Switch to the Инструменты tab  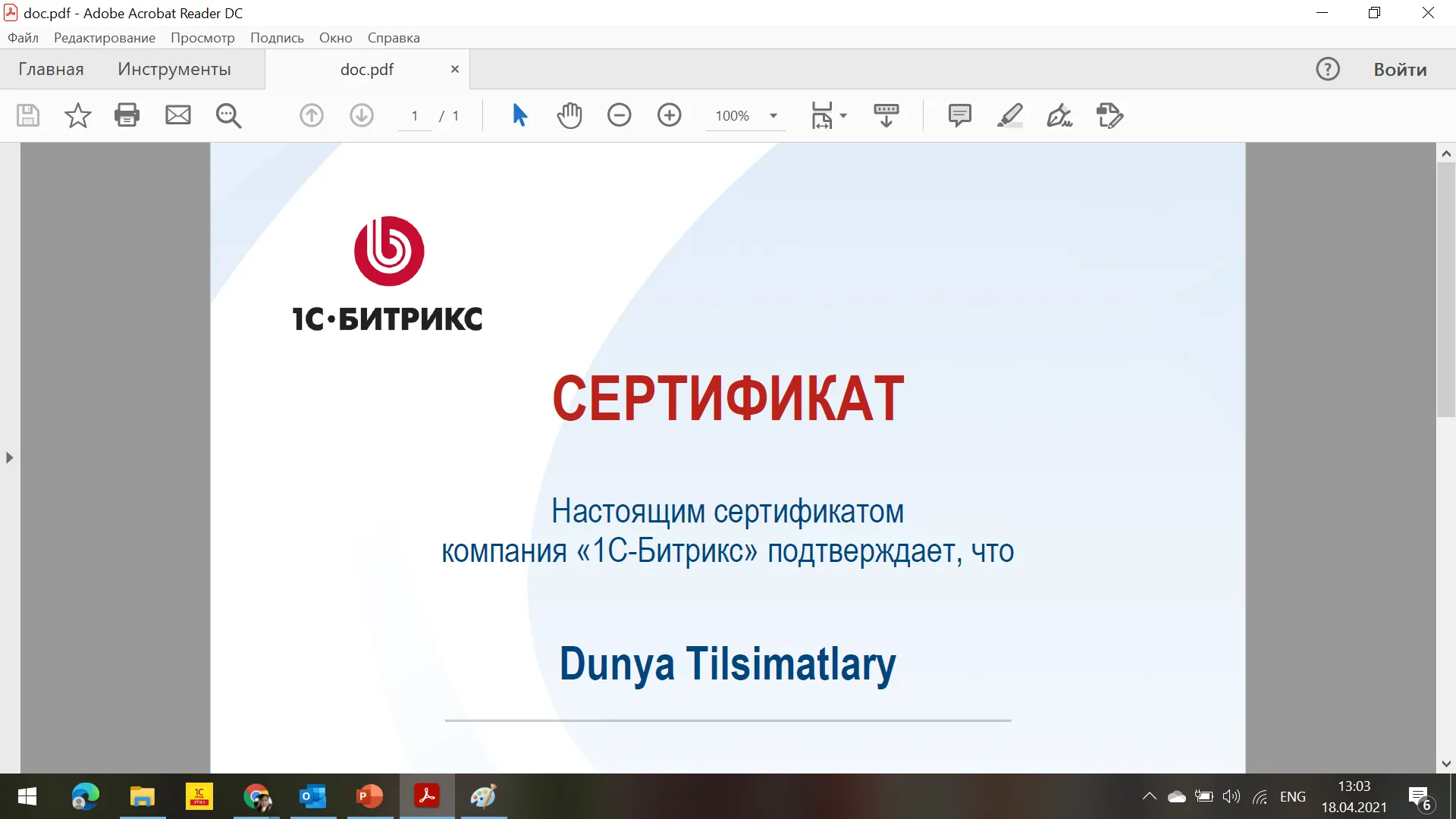click(174, 69)
